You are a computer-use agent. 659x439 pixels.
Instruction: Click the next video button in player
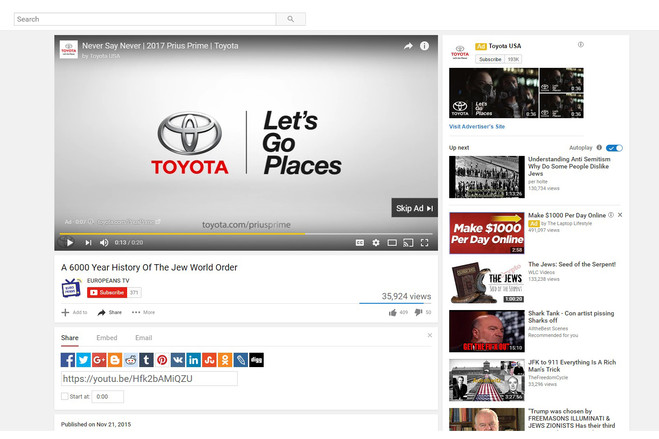[88, 242]
